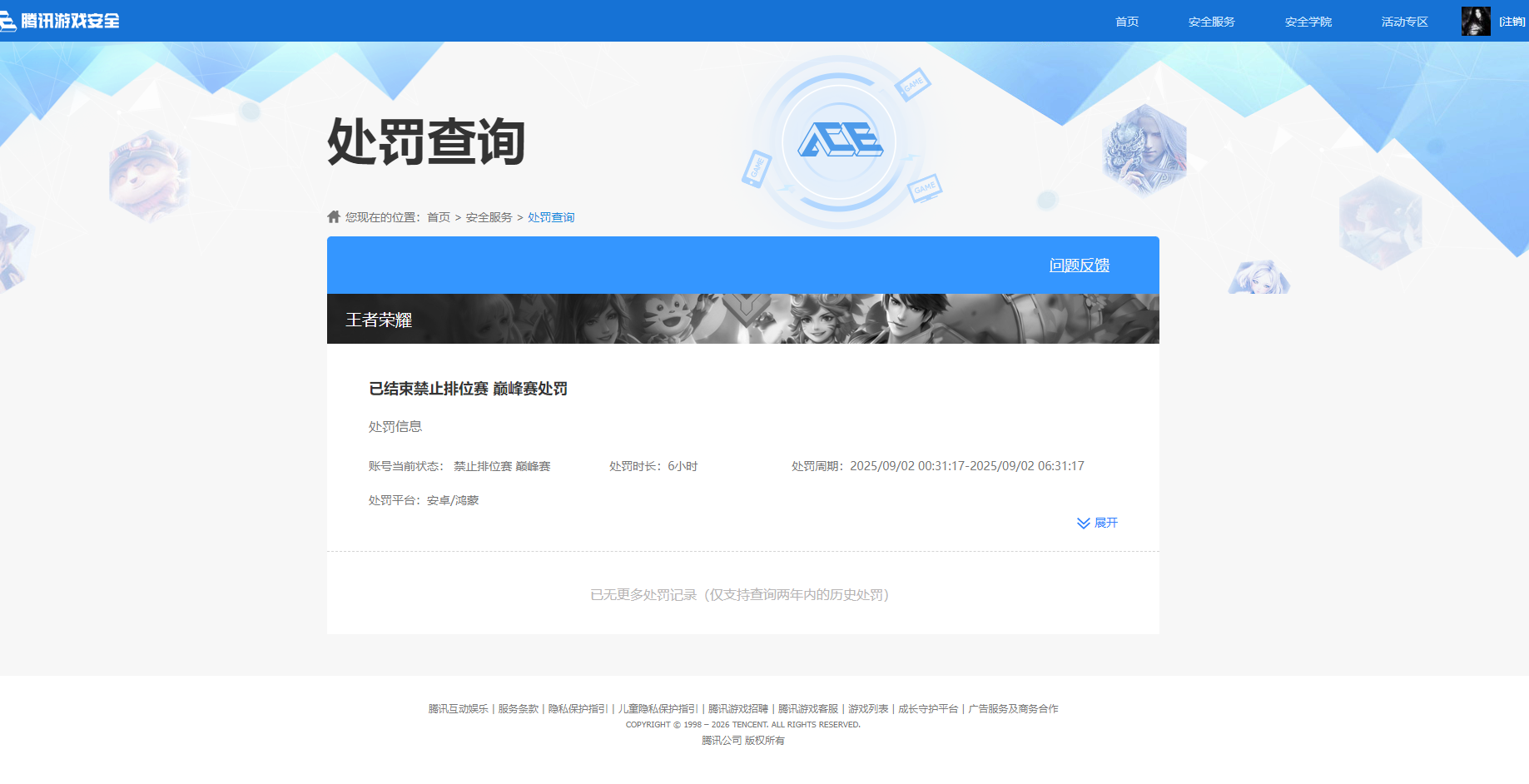Image resolution: width=1529 pixels, height=784 pixels.
Task: Log out via the [注销] link
Action: click(1512, 22)
